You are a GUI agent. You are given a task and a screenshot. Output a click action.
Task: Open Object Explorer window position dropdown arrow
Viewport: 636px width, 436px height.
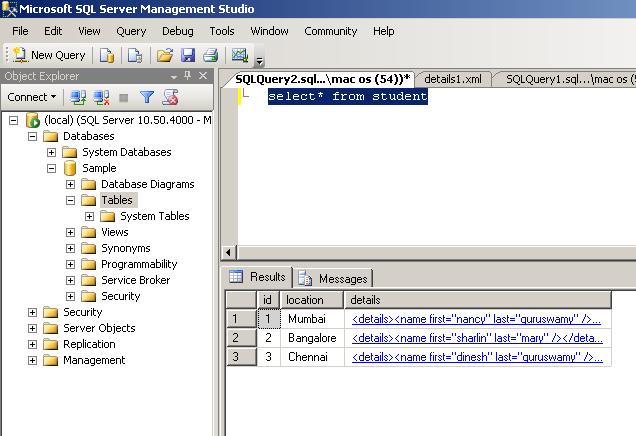[x=174, y=77]
